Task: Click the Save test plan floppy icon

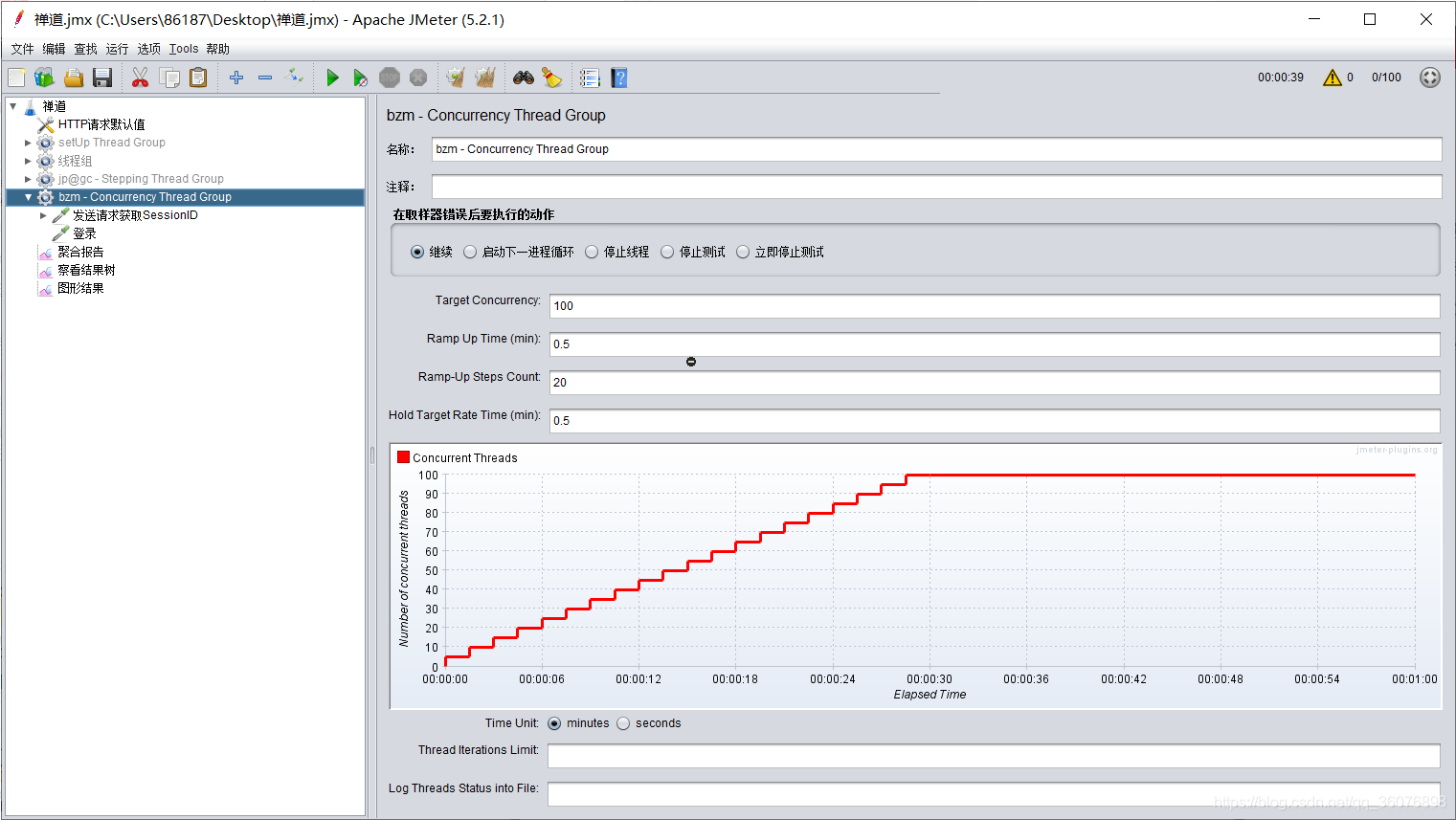Action: [x=102, y=78]
